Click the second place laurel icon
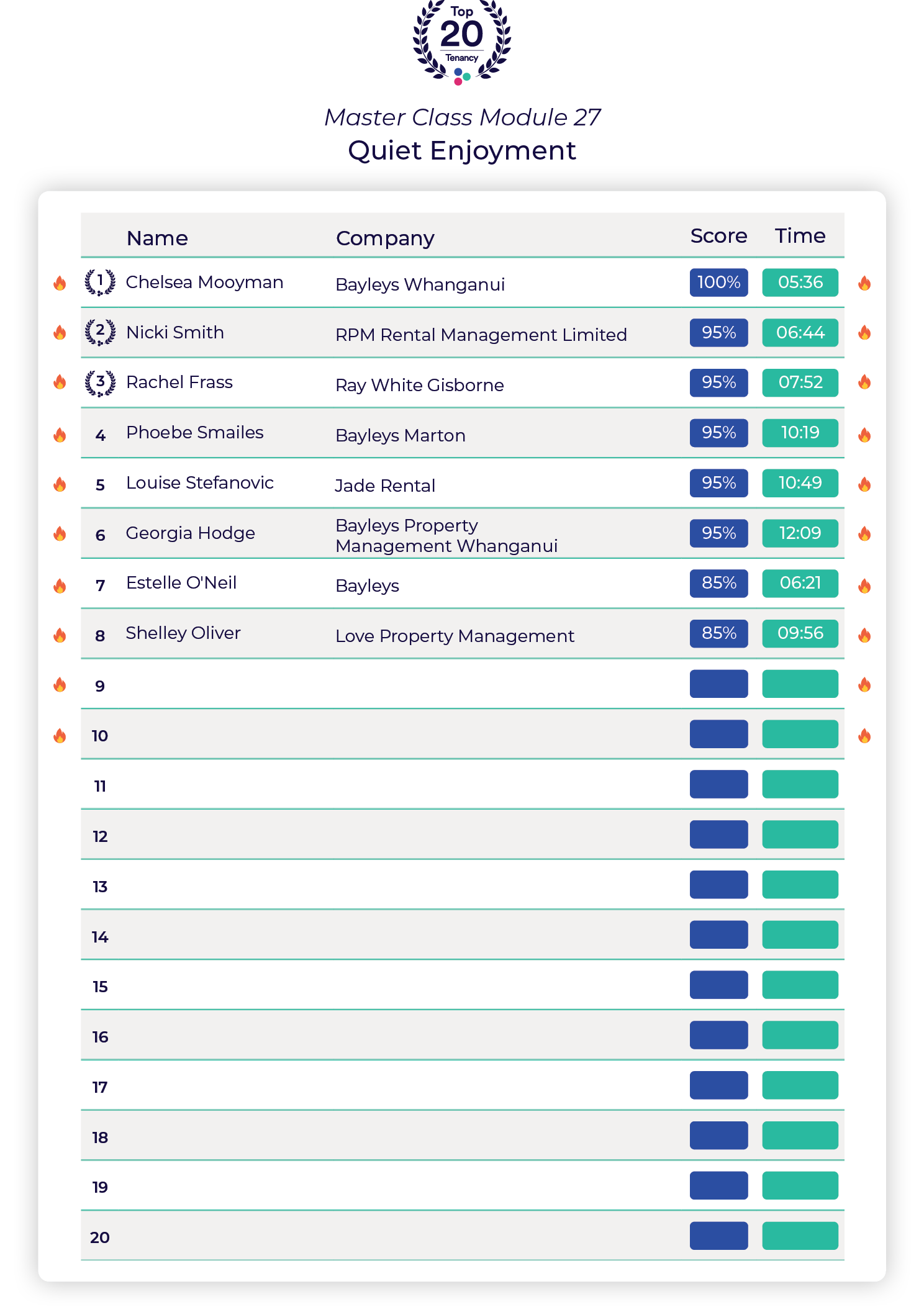 tap(100, 332)
